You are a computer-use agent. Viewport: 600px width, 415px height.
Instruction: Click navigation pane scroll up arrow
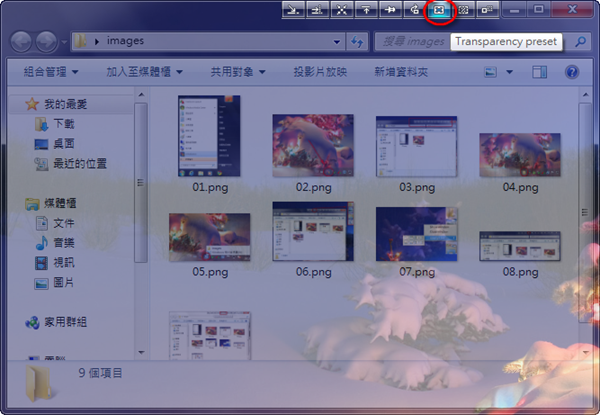(x=141, y=95)
